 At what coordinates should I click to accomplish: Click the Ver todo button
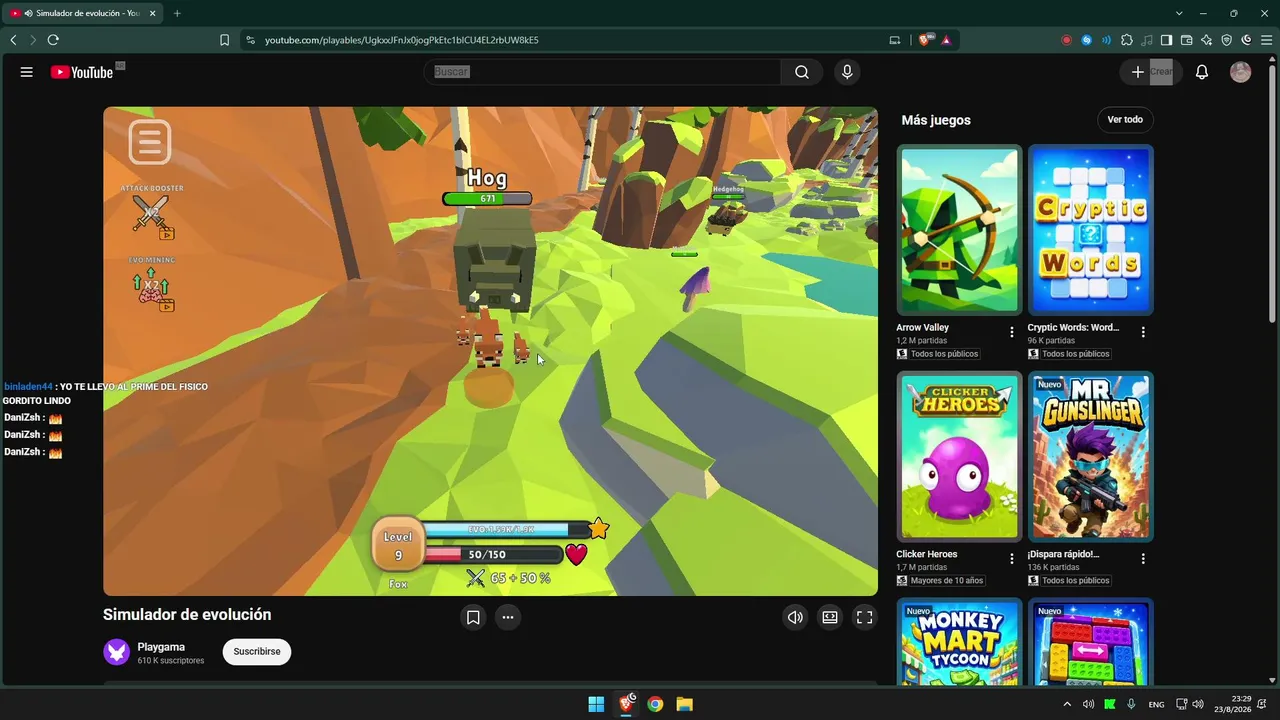point(1125,120)
